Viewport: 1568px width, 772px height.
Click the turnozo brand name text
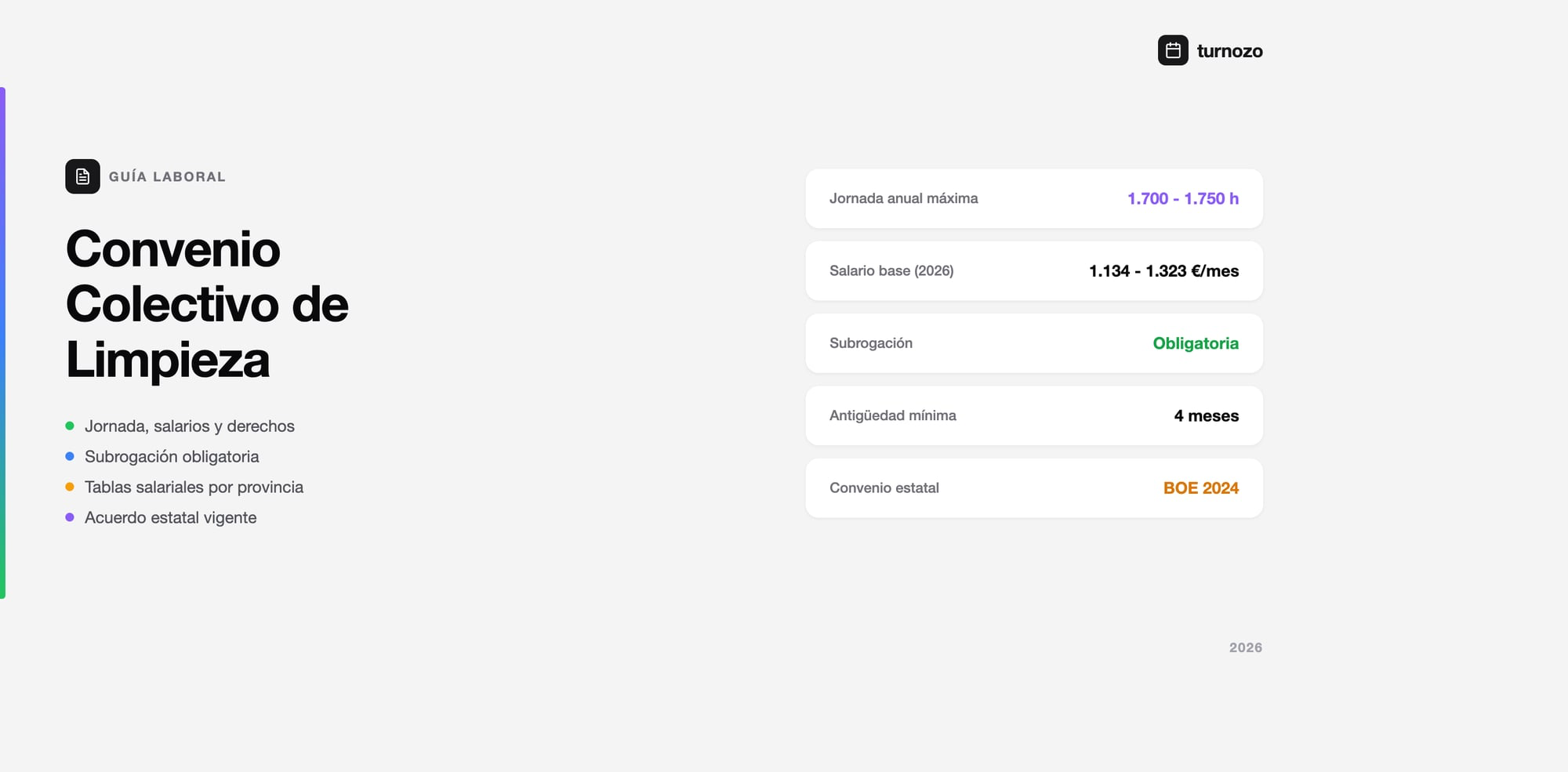(1229, 52)
